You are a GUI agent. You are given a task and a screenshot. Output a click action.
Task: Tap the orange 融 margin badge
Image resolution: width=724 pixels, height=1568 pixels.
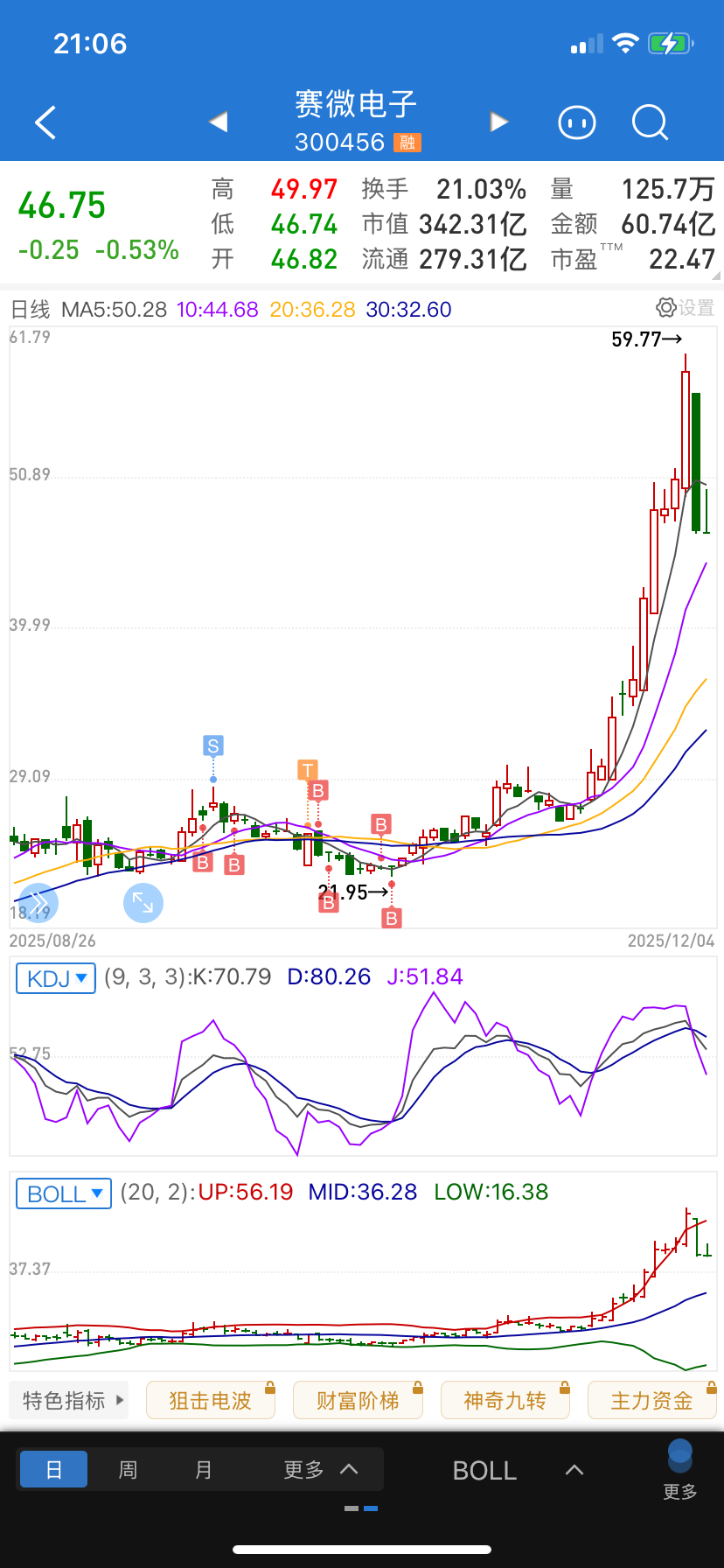coord(407,142)
